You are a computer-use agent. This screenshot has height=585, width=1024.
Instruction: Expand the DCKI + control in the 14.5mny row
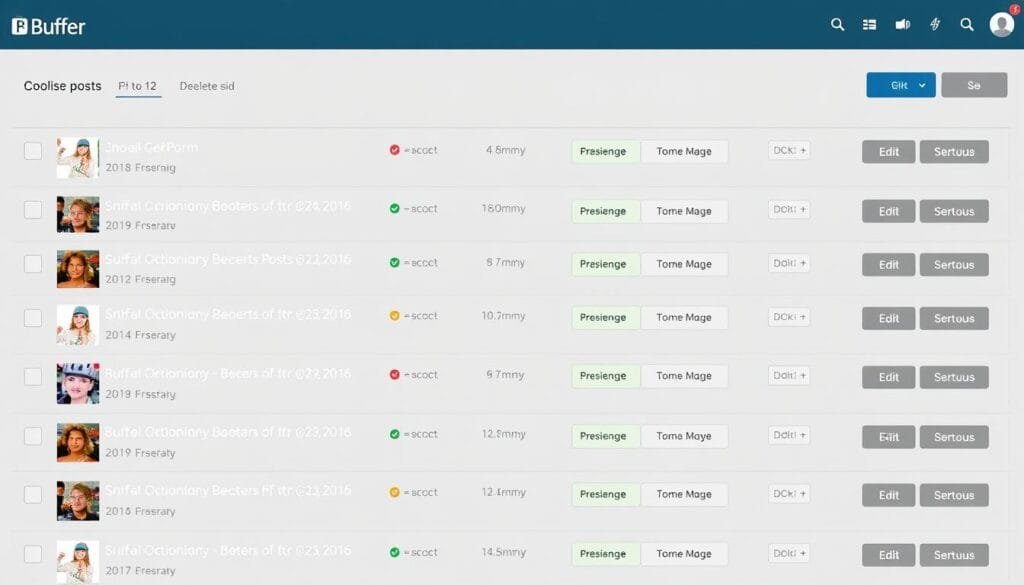tap(789, 552)
